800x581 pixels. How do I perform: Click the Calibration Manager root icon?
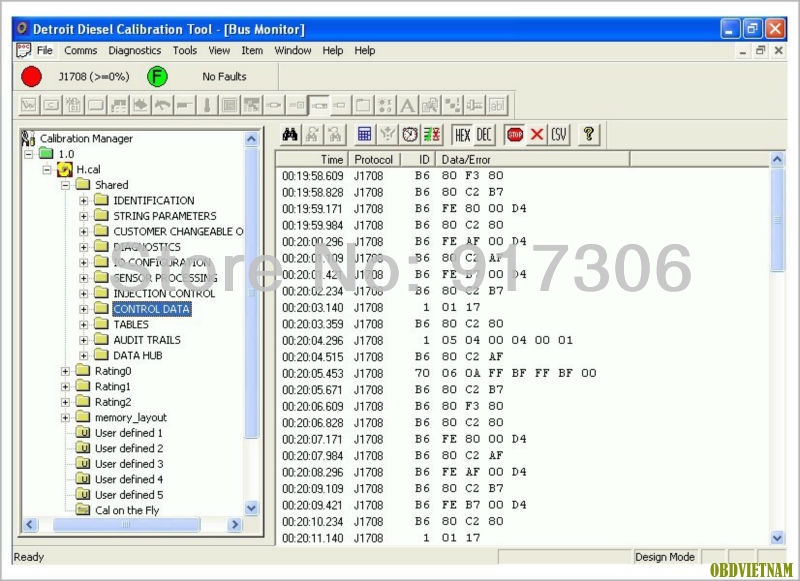pos(28,138)
